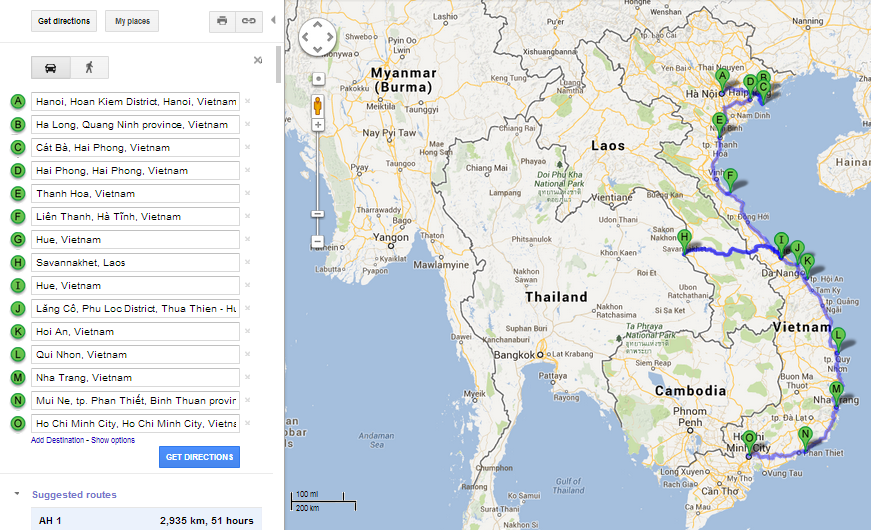
Task: Remove the Thanh Hoa destination
Action: (248, 193)
